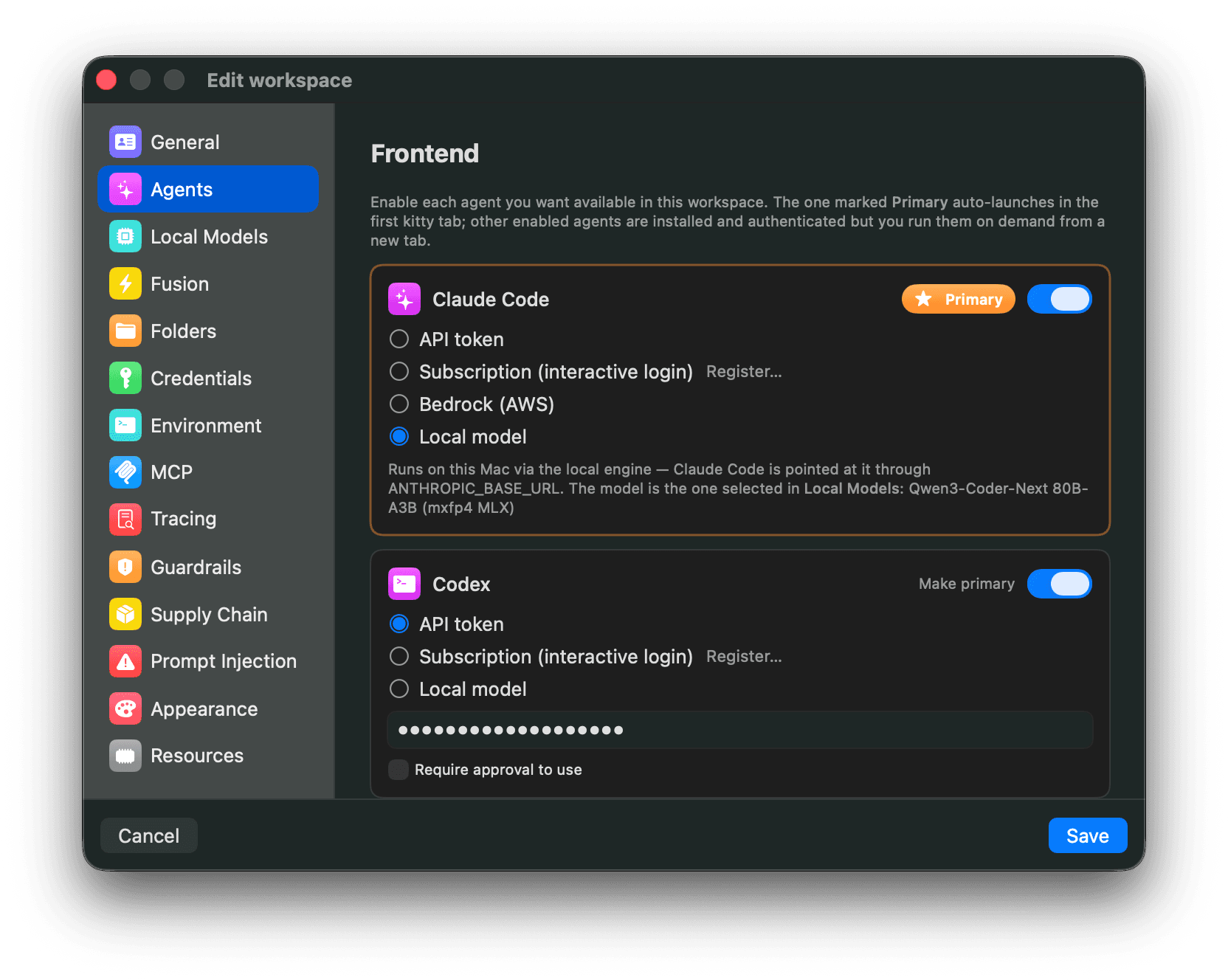The height and width of the screenshot is (980, 1228).
Task: Click the Codex terminal icon
Action: tap(404, 584)
